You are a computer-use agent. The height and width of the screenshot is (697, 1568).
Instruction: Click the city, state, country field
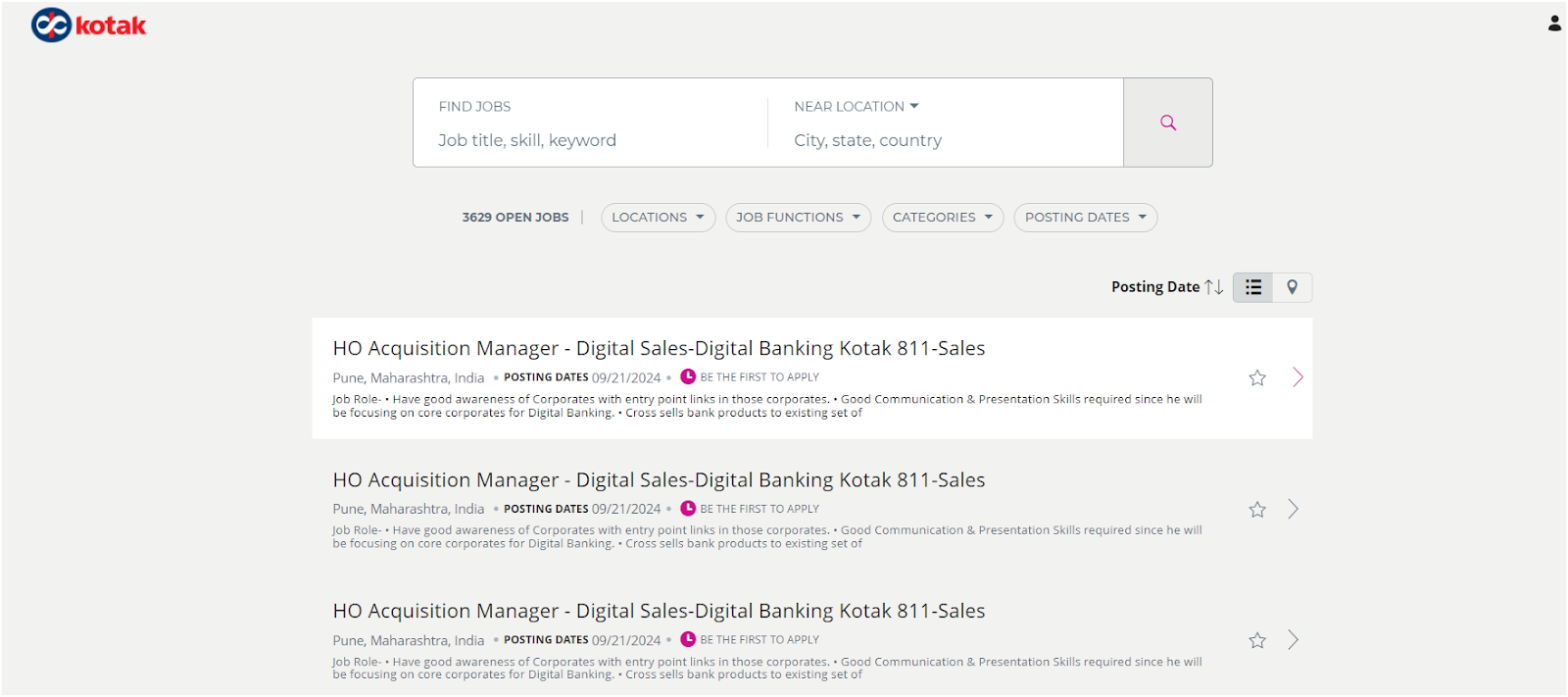pos(941,140)
